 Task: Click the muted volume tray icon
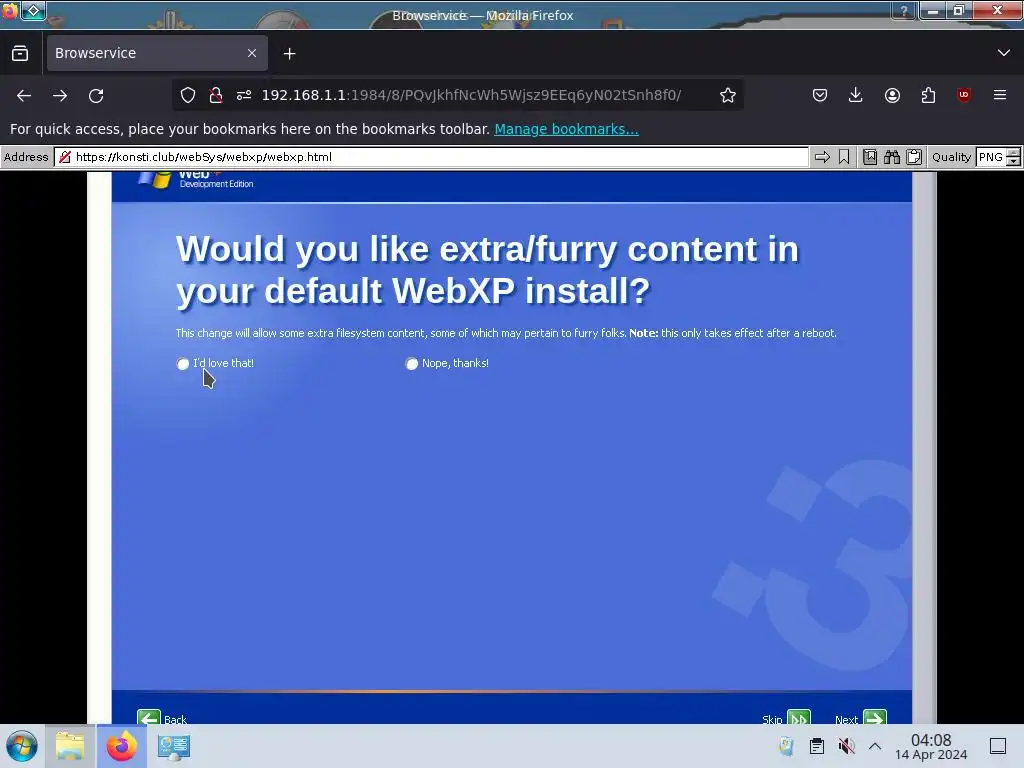point(846,746)
